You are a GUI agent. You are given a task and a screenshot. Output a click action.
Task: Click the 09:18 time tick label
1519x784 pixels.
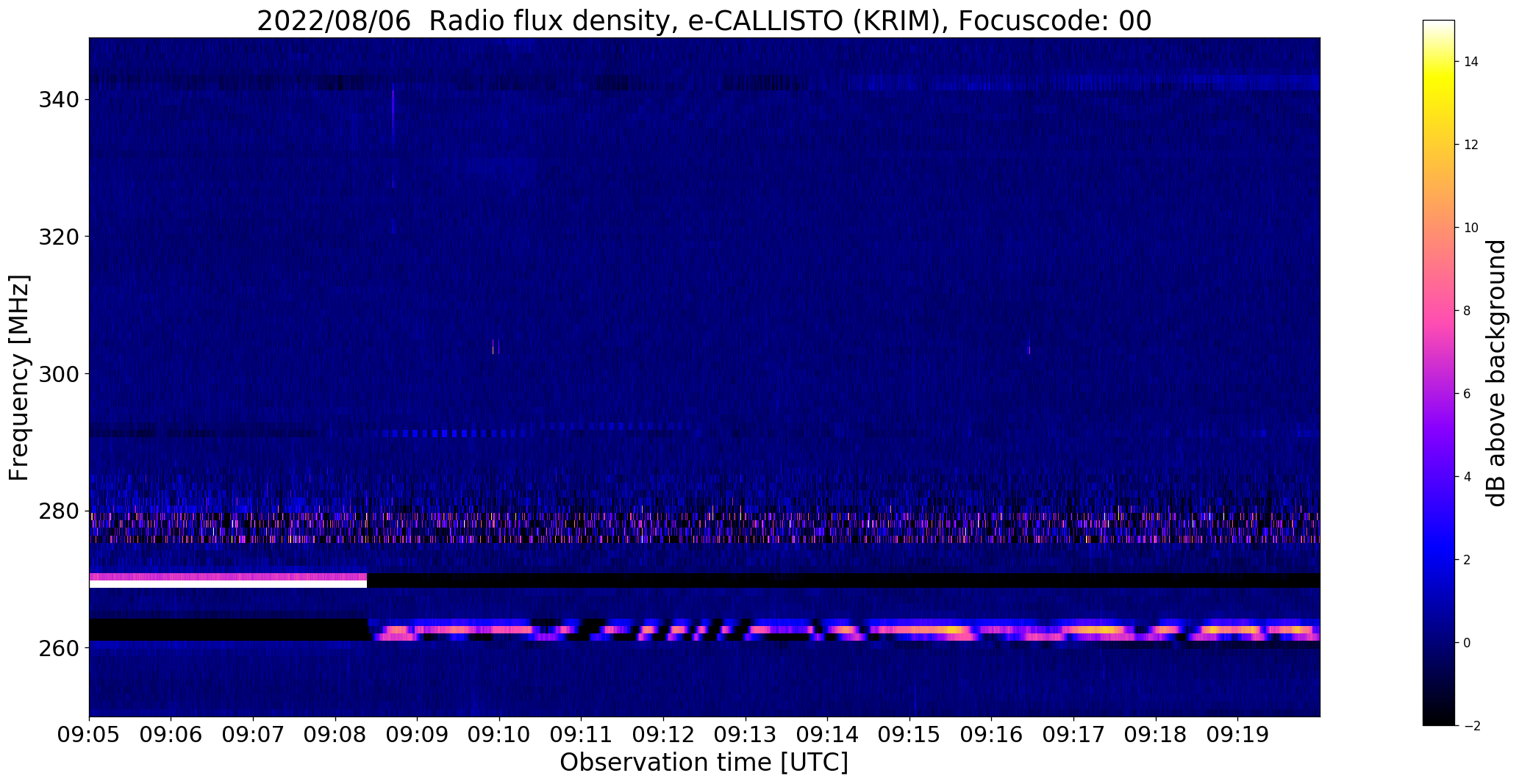pyautogui.click(x=1156, y=736)
